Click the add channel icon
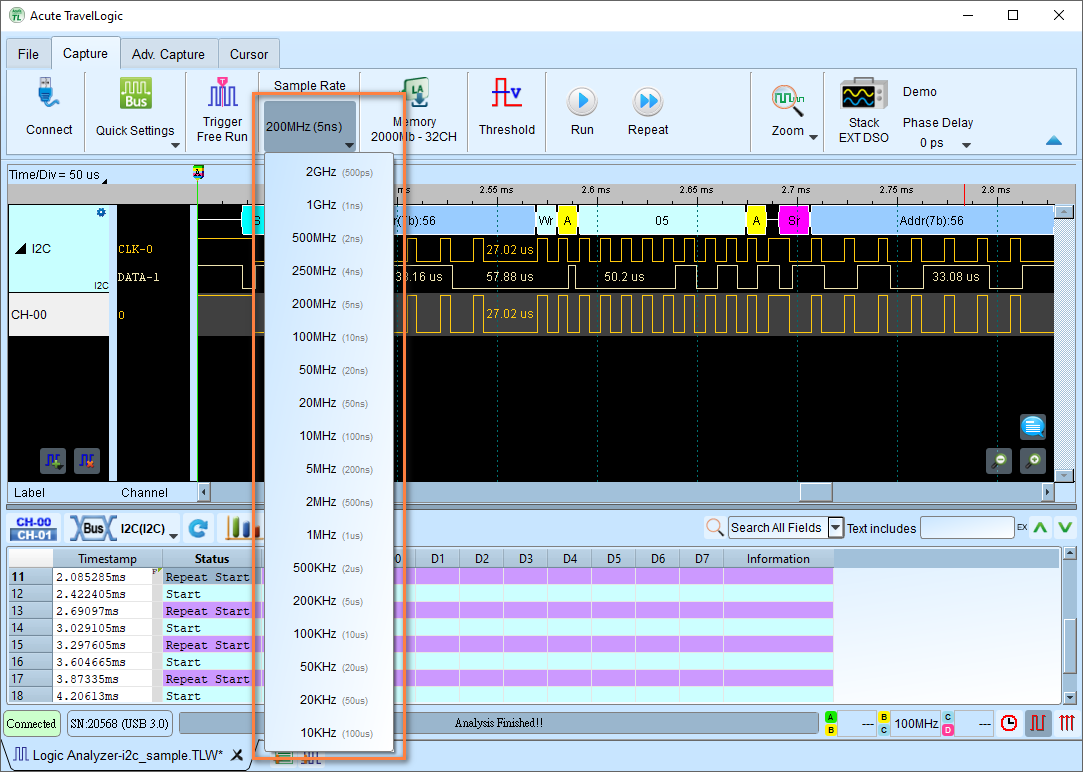Screen dimensions: 1083x772 click(x=52, y=460)
